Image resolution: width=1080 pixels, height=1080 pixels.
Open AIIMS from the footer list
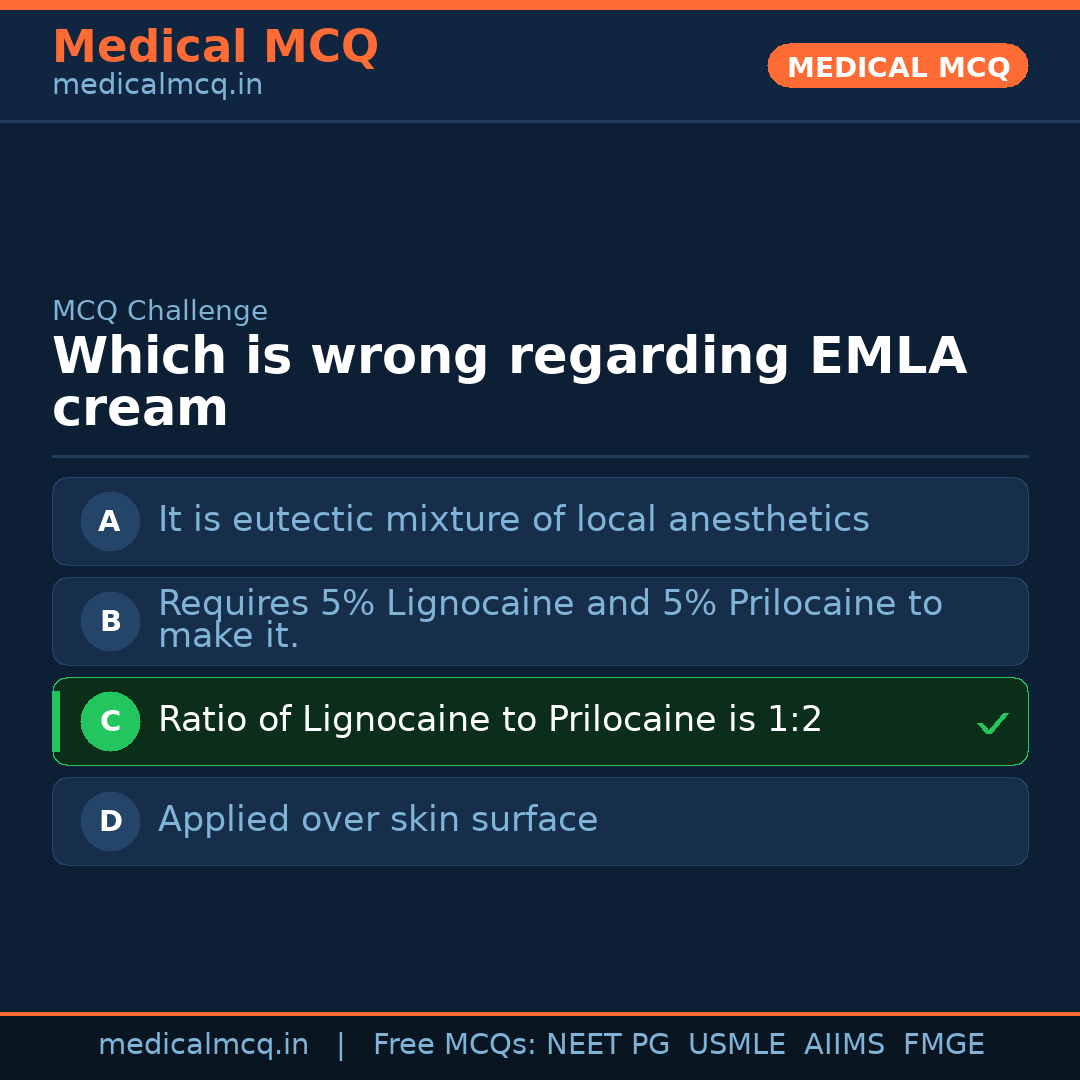tap(844, 1045)
